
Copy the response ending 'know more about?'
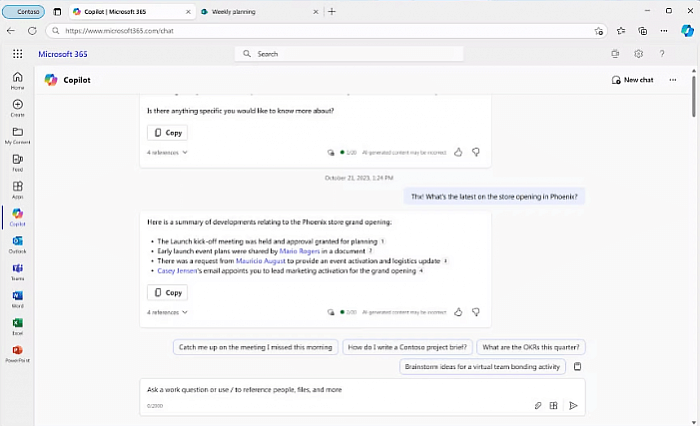pos(167,133)
